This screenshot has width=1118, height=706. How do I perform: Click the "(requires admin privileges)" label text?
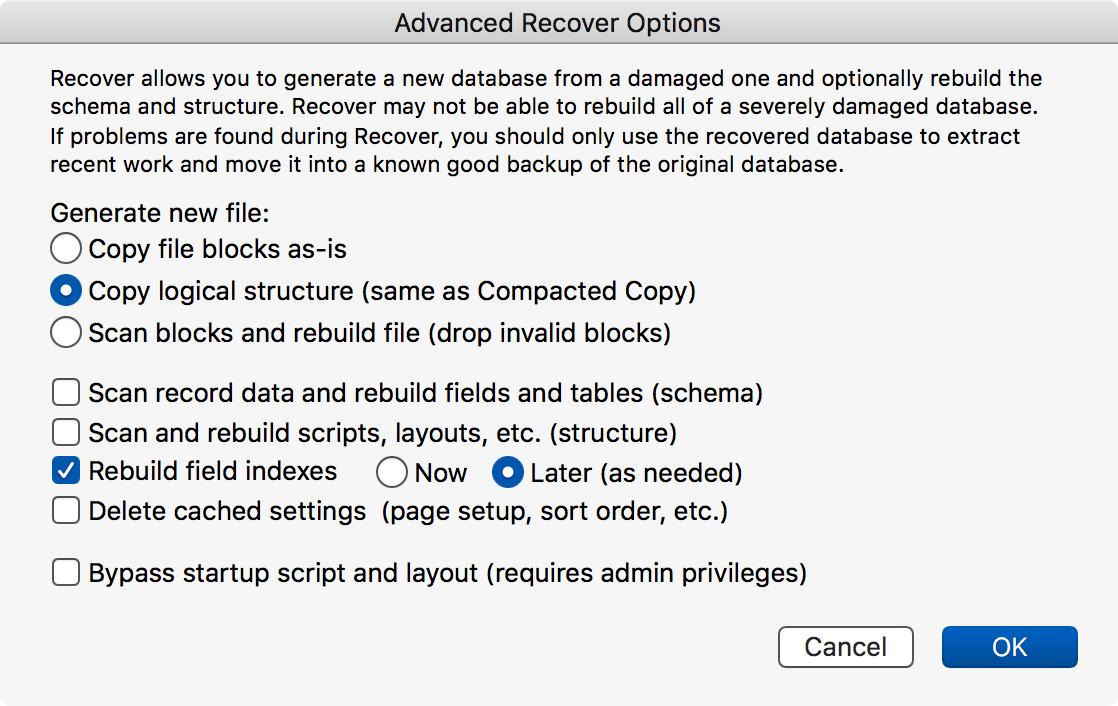click(x=646, y=574)
